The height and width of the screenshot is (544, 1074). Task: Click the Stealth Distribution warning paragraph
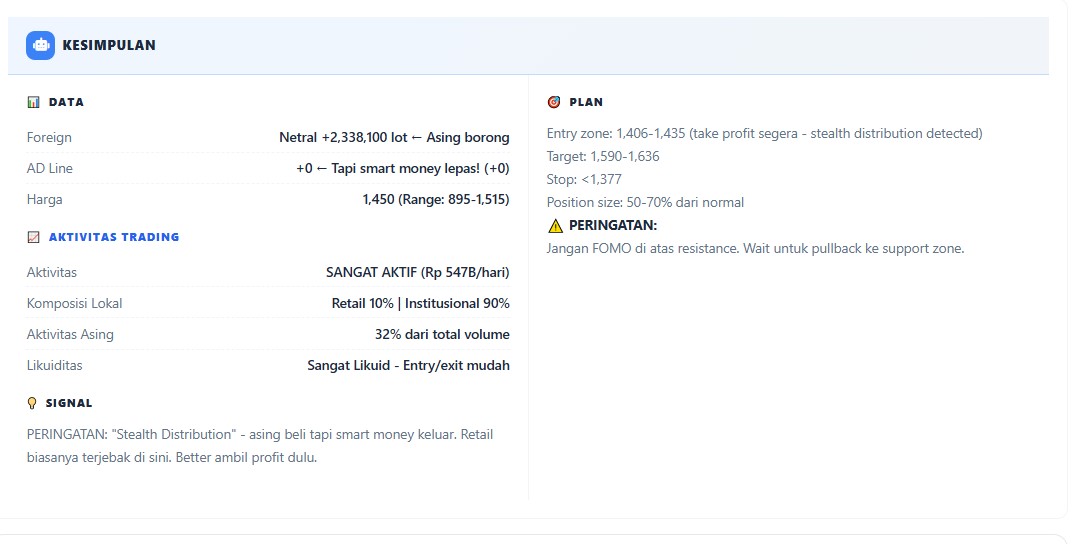(x=260, y=446)
